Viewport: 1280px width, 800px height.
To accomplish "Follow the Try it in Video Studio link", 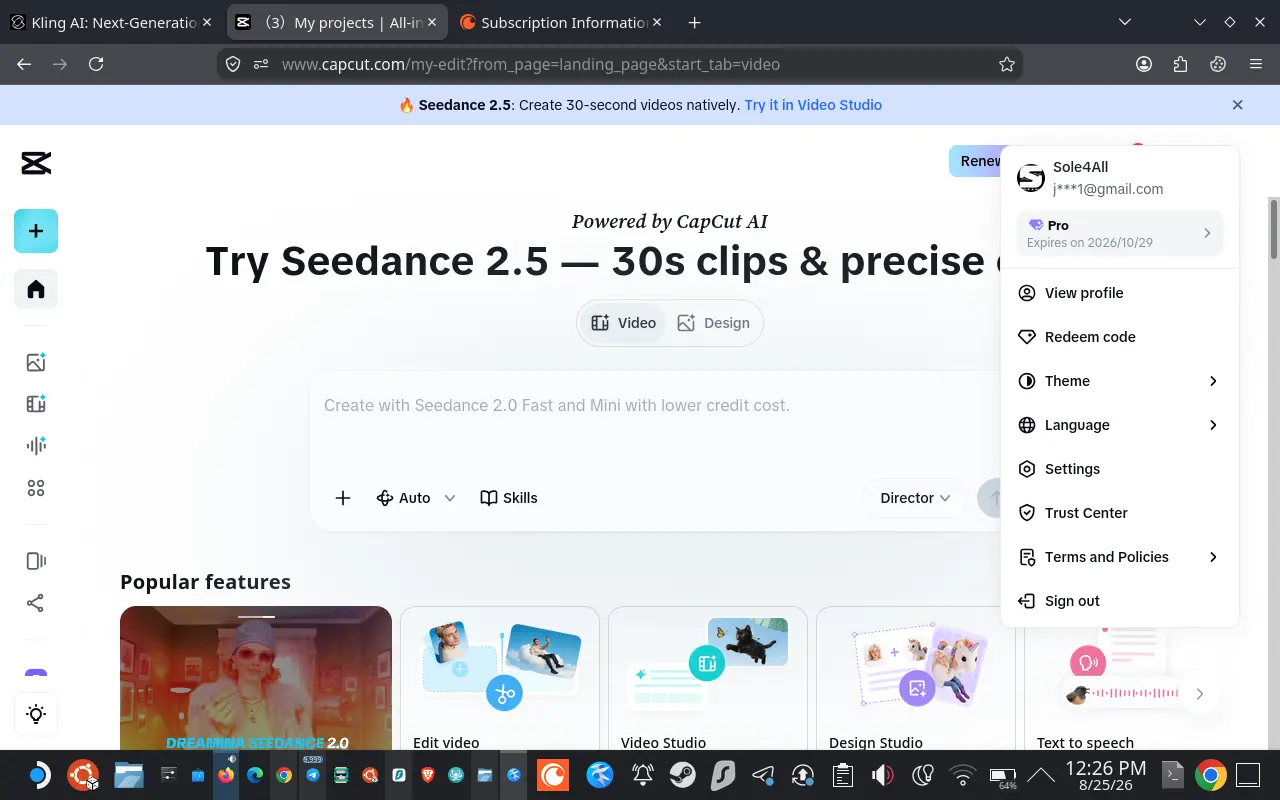I will (813, 105).
